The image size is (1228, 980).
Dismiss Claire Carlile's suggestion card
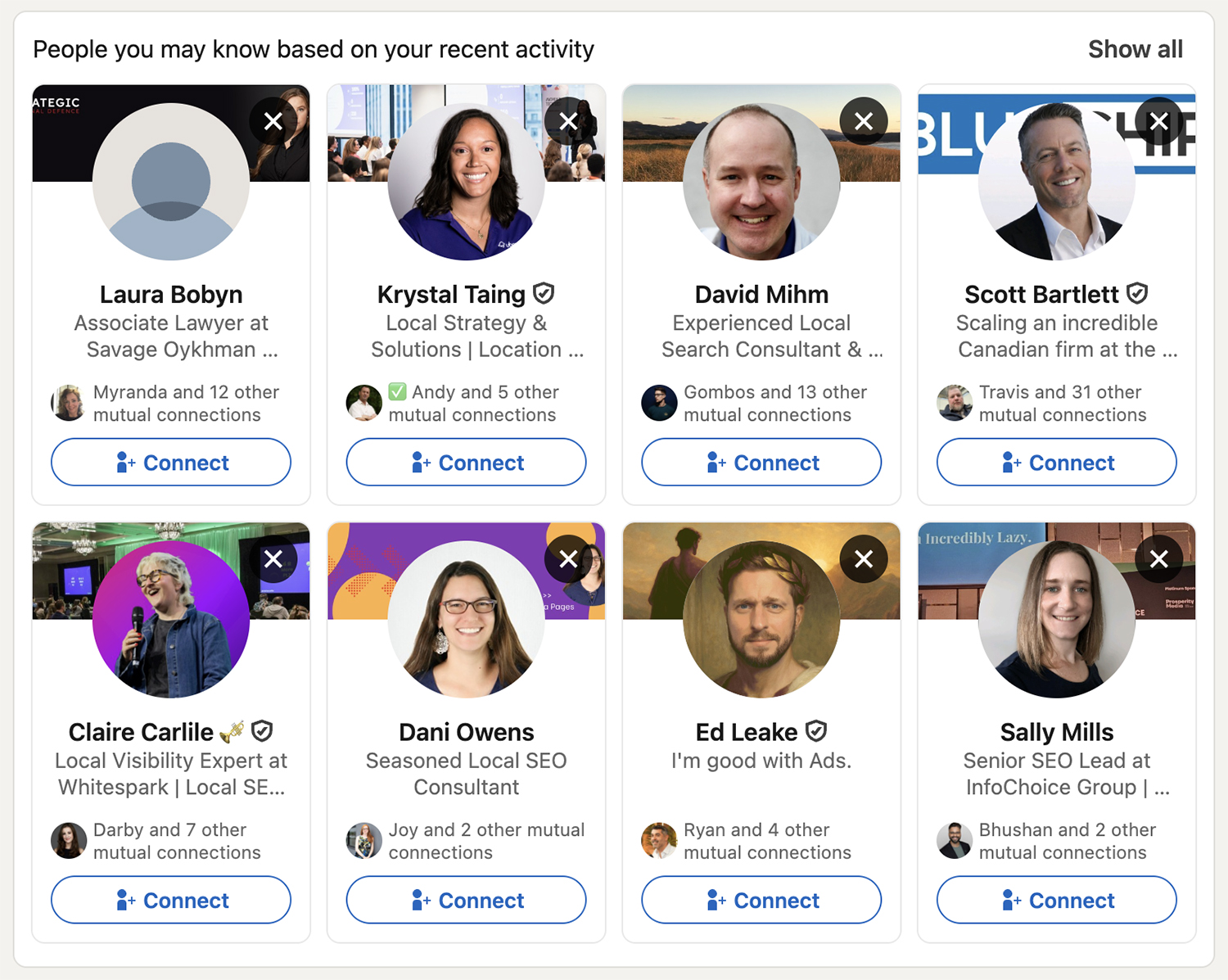(273, 559)
